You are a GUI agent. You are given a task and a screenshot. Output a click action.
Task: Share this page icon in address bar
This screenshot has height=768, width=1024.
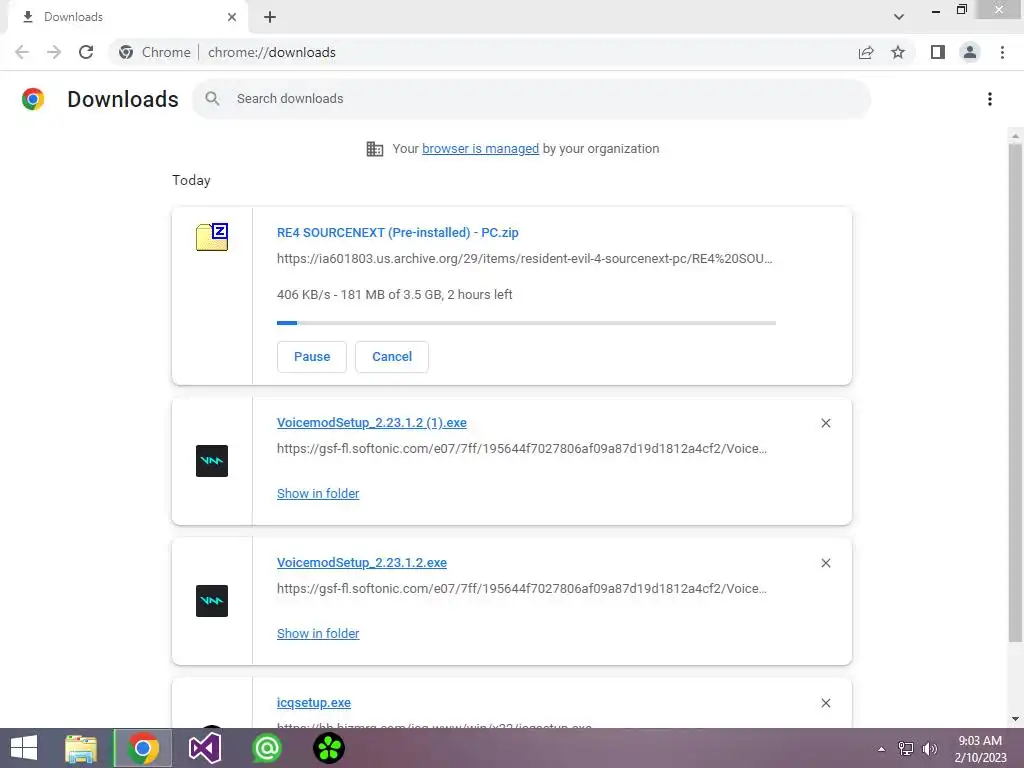tap(866, 52)
